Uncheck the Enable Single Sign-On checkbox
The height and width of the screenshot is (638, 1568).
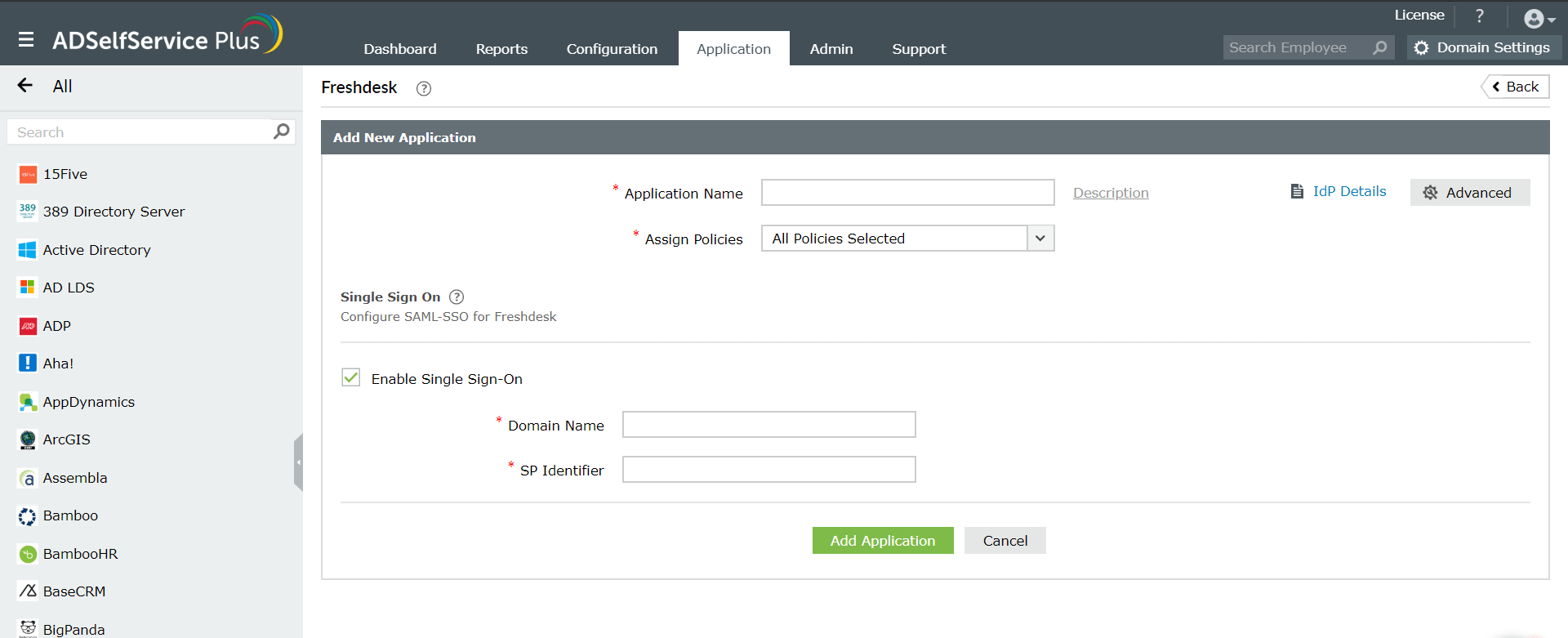tap(351, 377)
